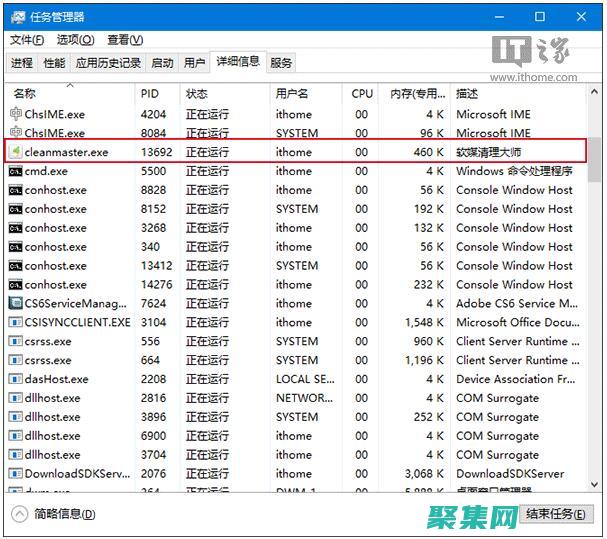
Task: Click the DownloadSDKServer process icon
Action: [x=16, y=474]
